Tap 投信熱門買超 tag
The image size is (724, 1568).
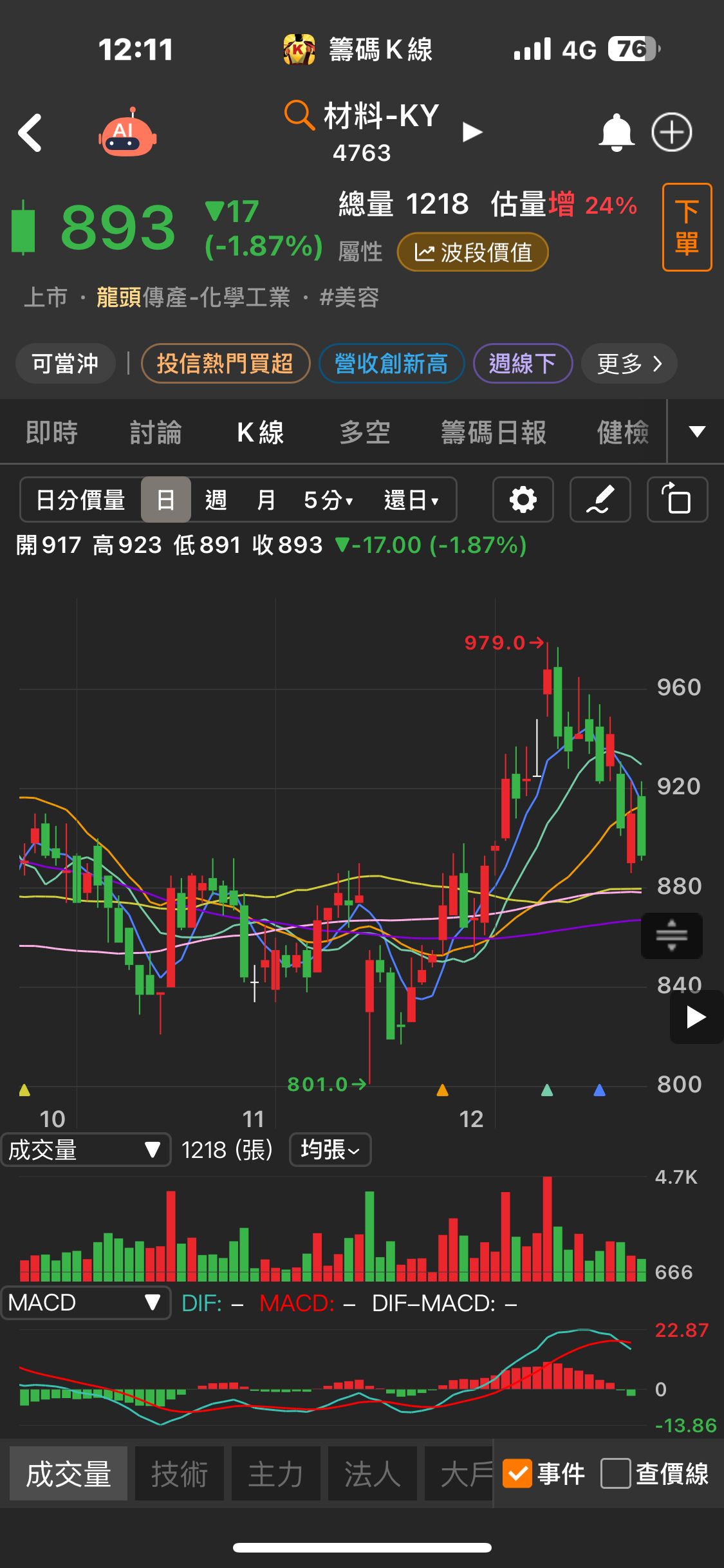(225, 364)
